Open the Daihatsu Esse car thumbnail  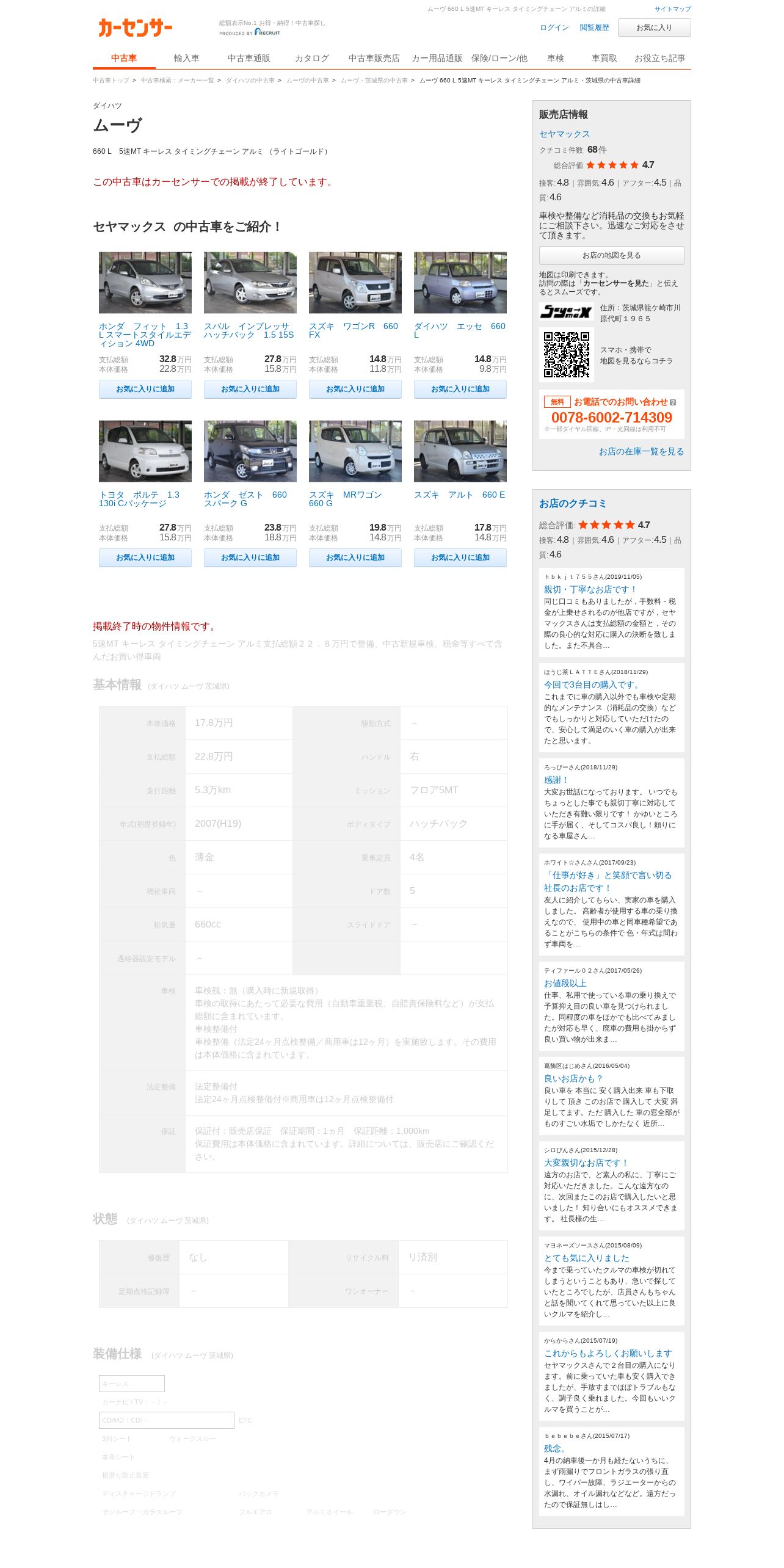[460, 283]
